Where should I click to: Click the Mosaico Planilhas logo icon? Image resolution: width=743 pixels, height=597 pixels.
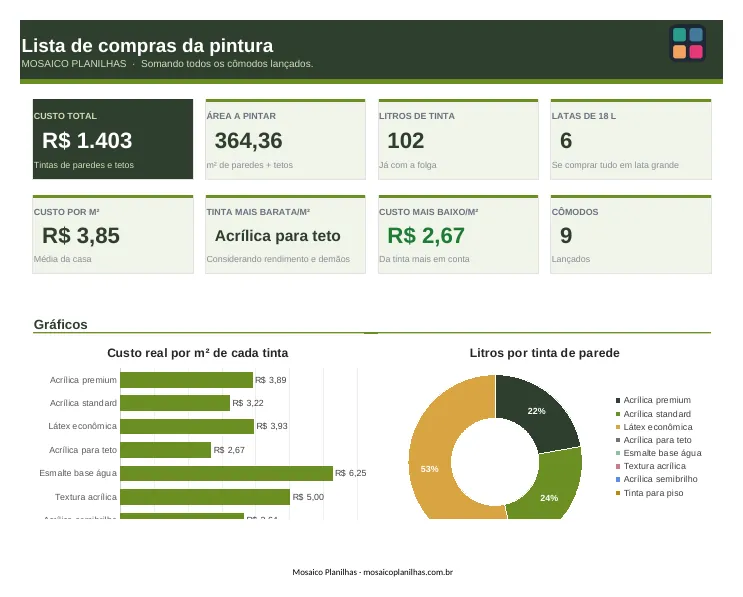[x=688, y=43]
